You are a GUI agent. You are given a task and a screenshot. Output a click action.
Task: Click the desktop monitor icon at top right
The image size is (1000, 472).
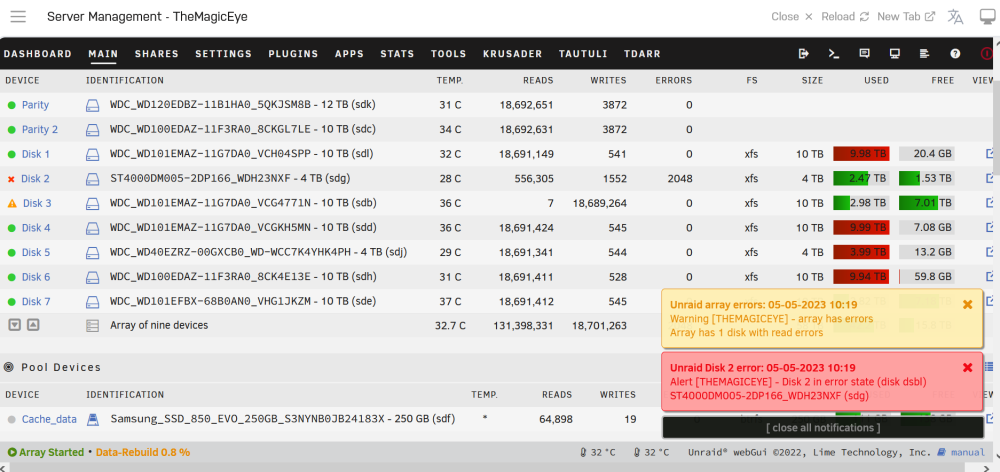click(987, 17)
